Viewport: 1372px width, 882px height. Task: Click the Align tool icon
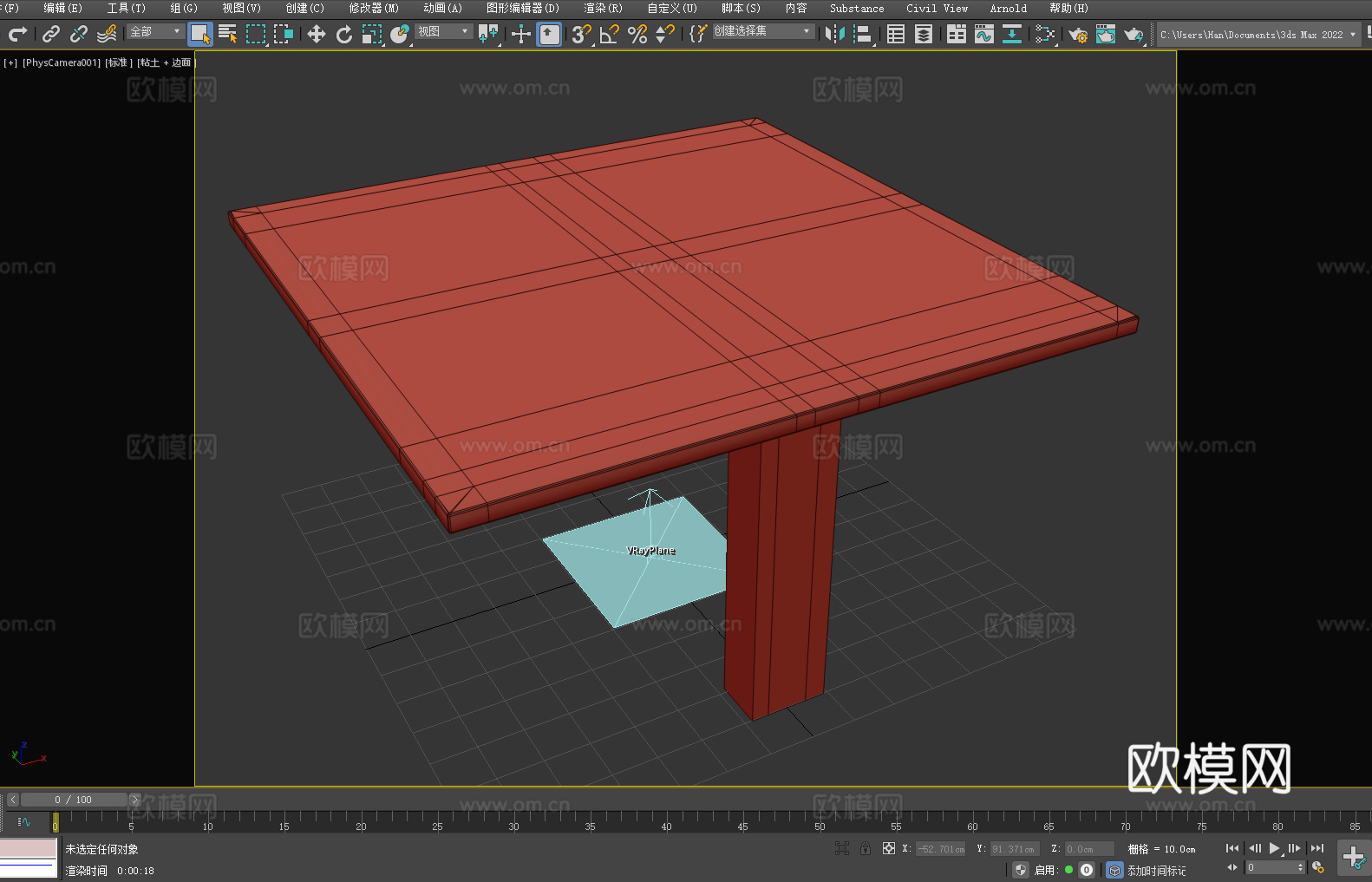pyautogui.click(x=863, y=34)
